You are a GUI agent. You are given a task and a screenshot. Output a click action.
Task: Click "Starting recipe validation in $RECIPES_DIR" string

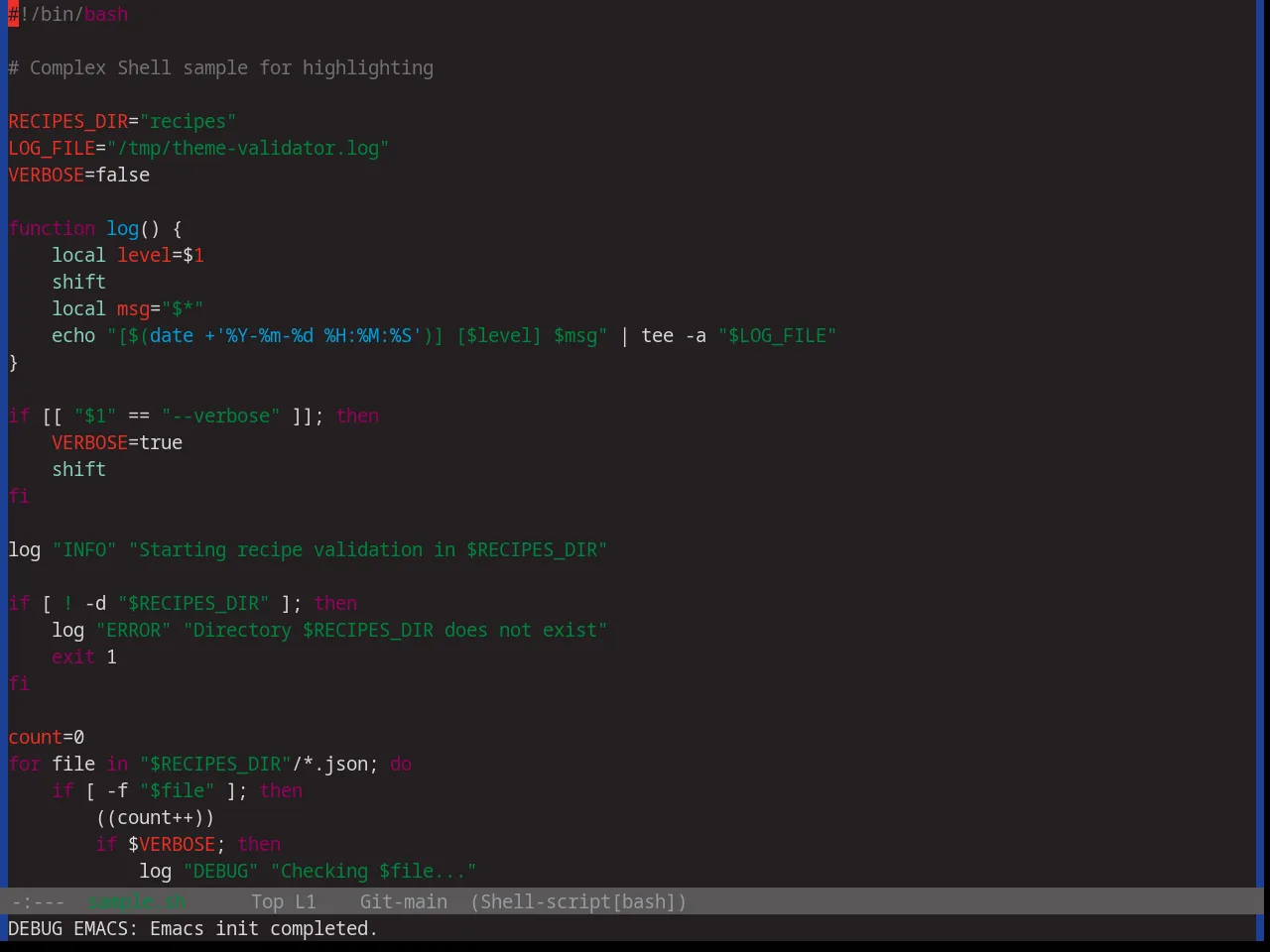[368, 549]
